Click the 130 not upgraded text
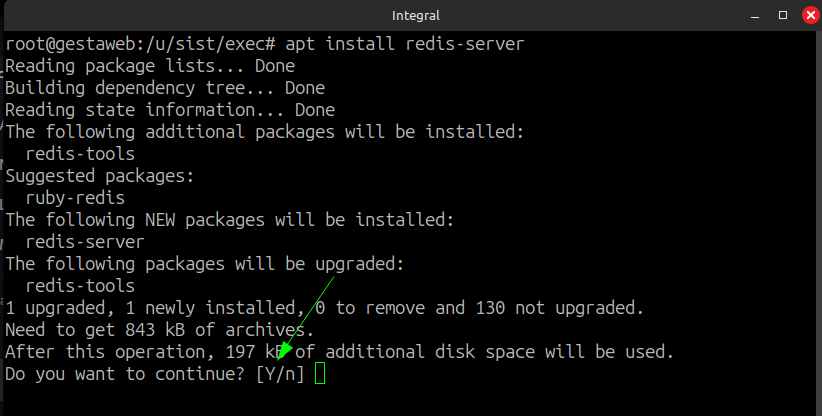822x416 pixels. coord(559,308)
